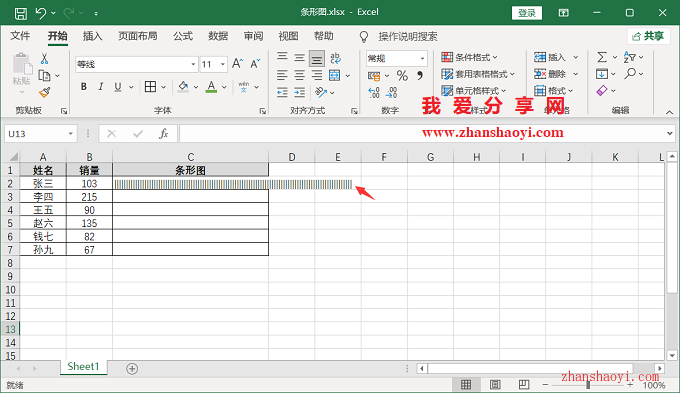Click Decrease Decimal icon
Screen dimensions: 680x393
pos(391,92)
